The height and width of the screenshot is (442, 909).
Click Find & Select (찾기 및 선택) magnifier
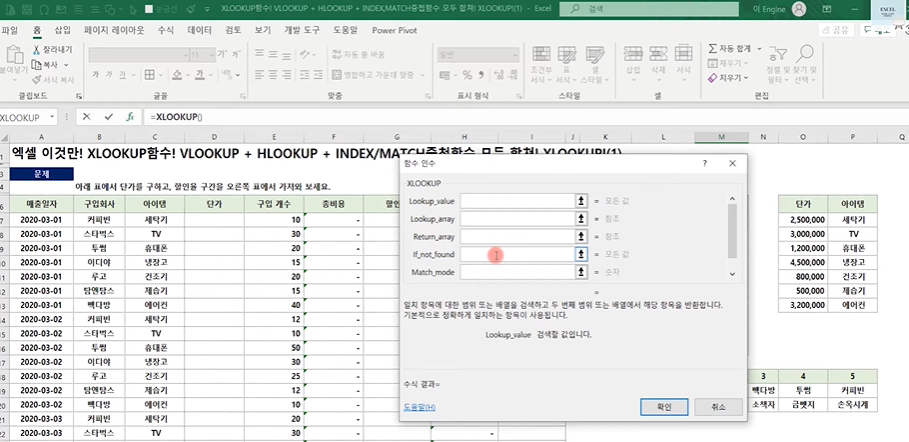coord(805,53)
